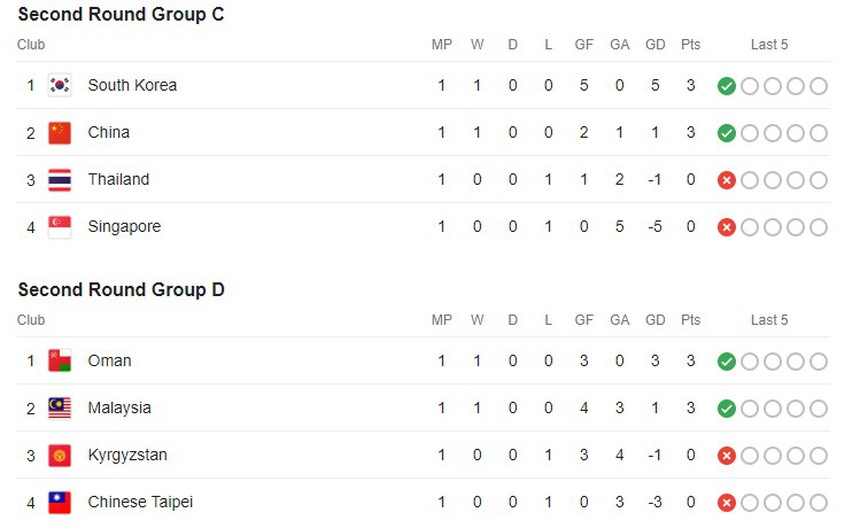Image resolution: width=860 pixels, height=528 pixels.
Task: Click the Second Round Group D heading
Action: pos(121,290)
